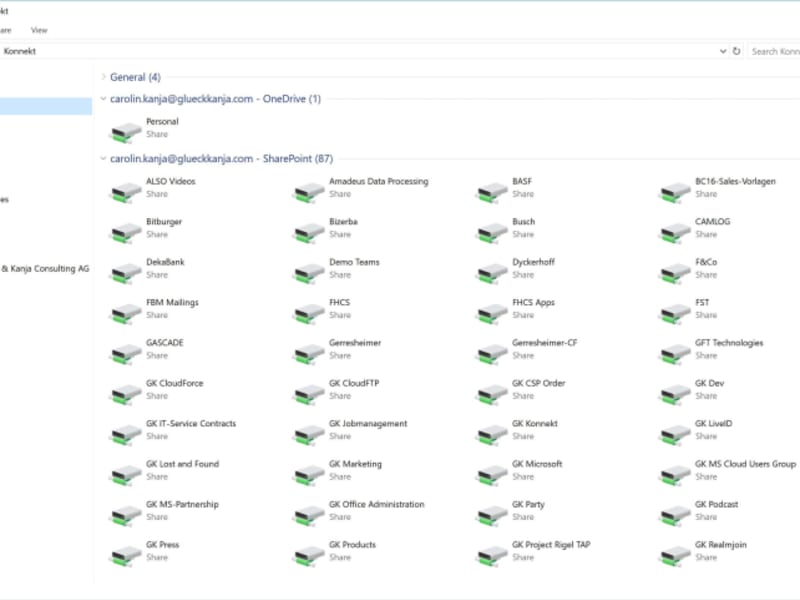
Task: Select the GK CSP Order drive icon
Action: click(x=492, y=393)
